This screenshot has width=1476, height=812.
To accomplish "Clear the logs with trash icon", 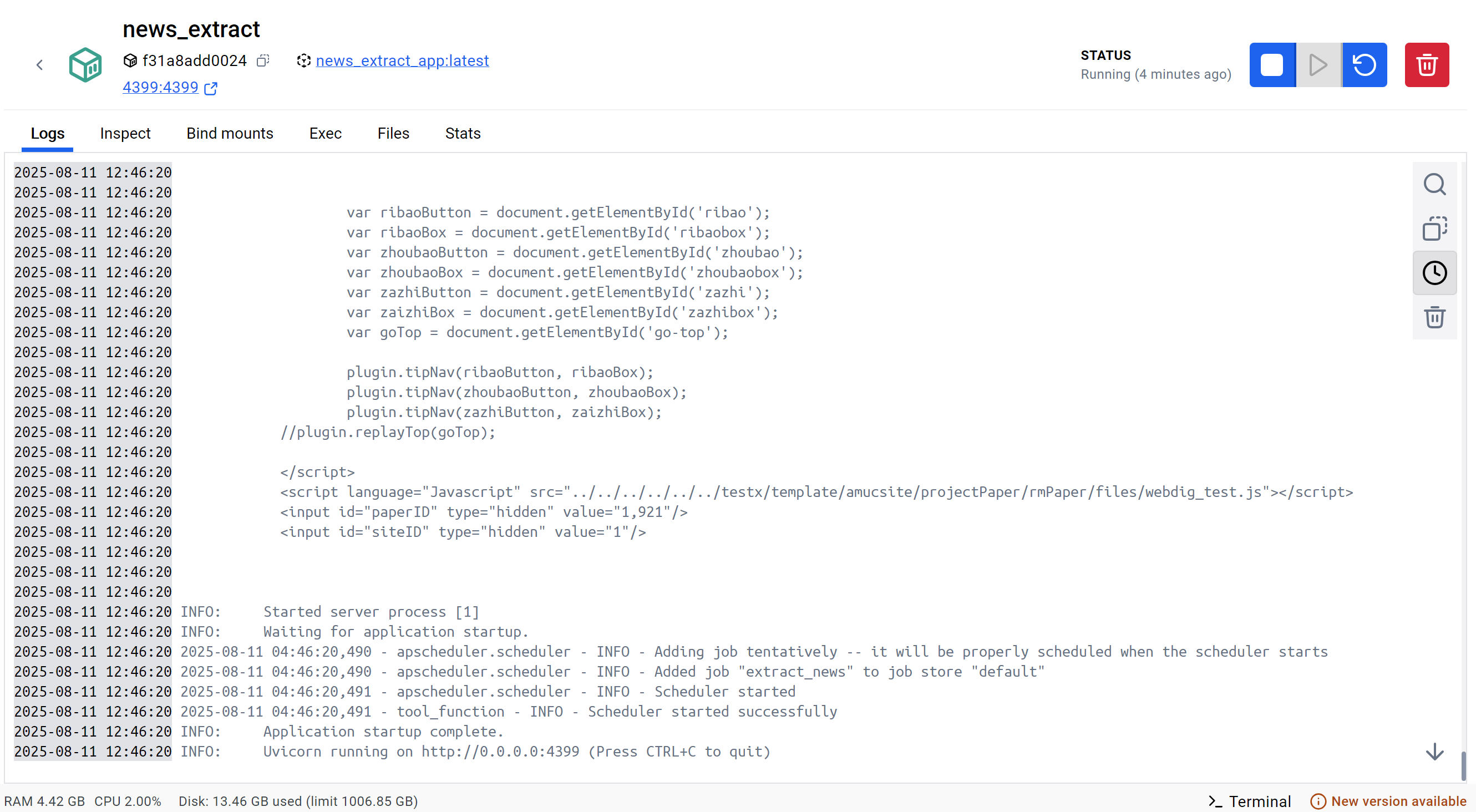I will coord(1435,317).
